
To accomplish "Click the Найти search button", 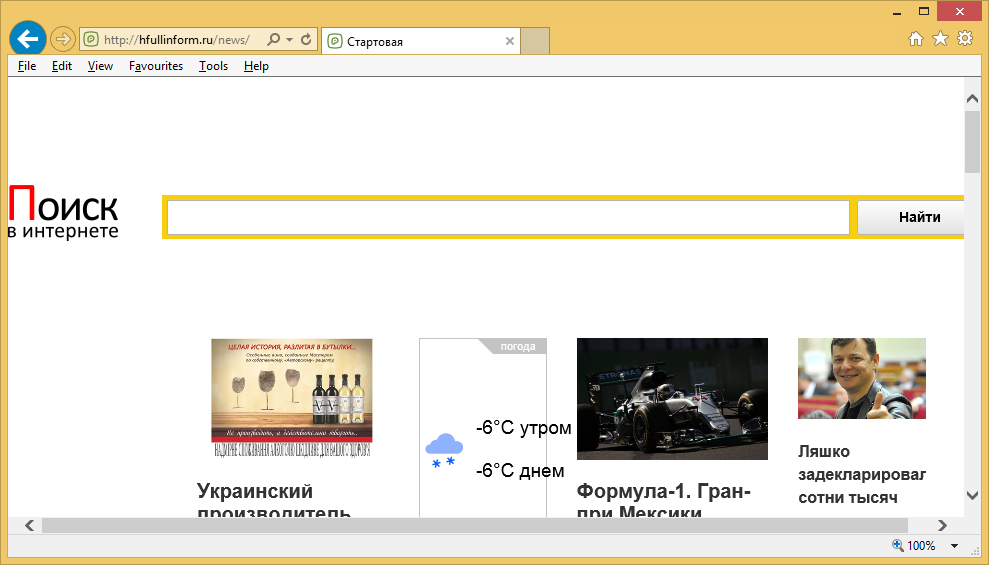I will pyautogui.click(x=918, y=217).
